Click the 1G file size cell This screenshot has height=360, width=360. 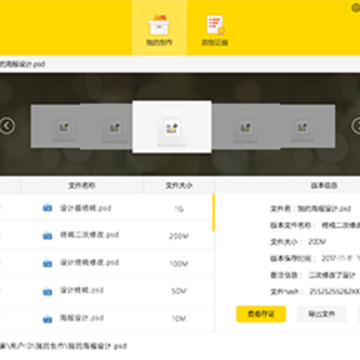coord(179,209)
